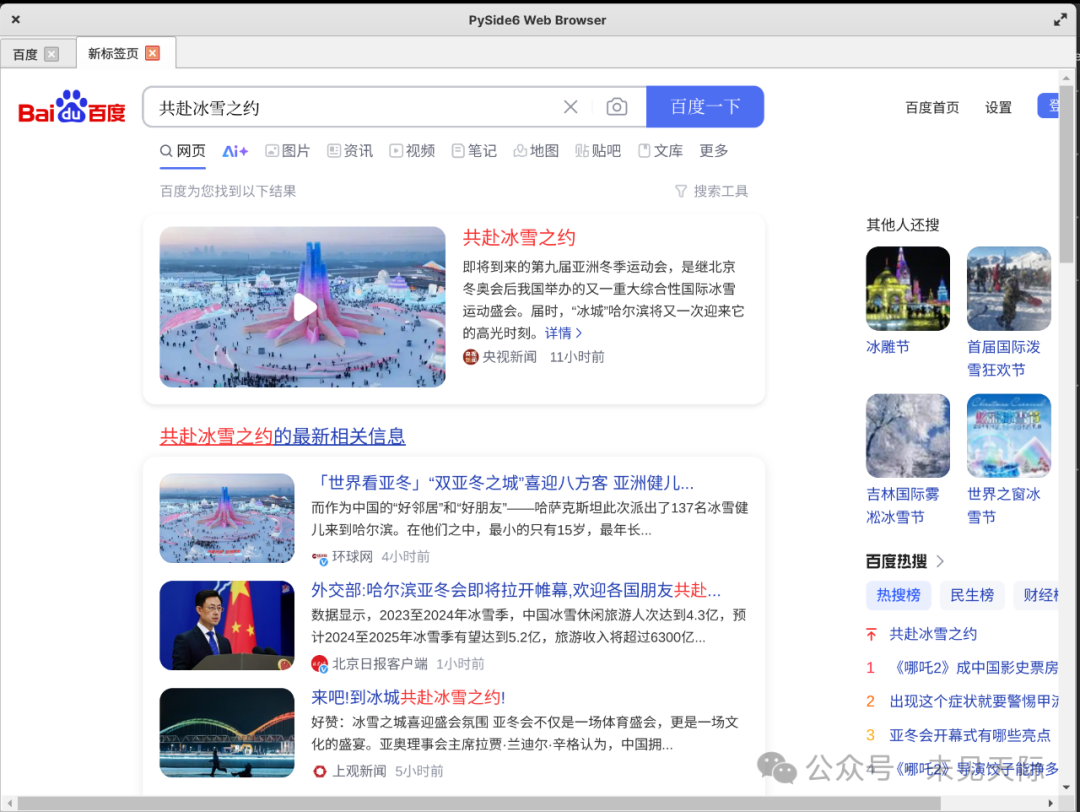Screen dimensions: 1080x812
Task: Select 热搜榜 tab
Action: click(898, 595)
